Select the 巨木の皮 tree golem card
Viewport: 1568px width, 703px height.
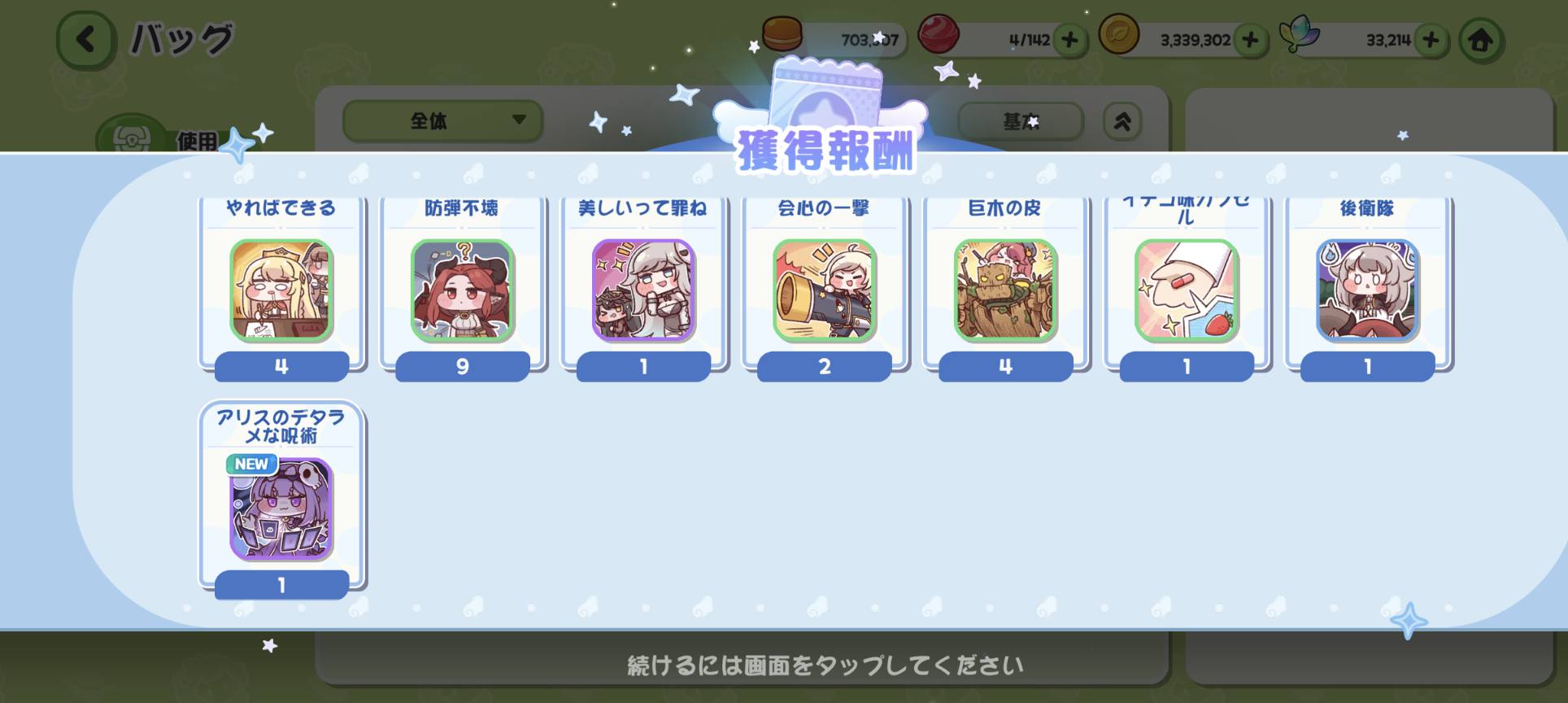[x=1006, y=287]
